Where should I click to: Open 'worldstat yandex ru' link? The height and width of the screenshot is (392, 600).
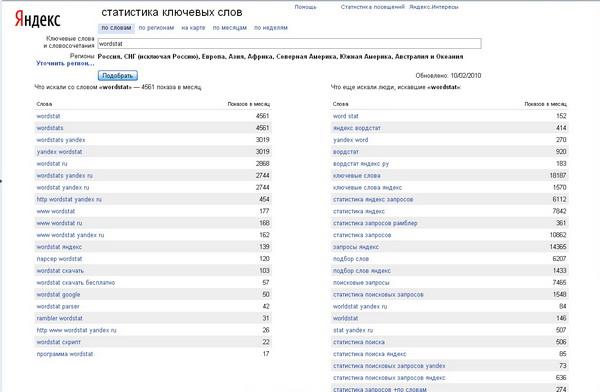[x=360, y=306]
